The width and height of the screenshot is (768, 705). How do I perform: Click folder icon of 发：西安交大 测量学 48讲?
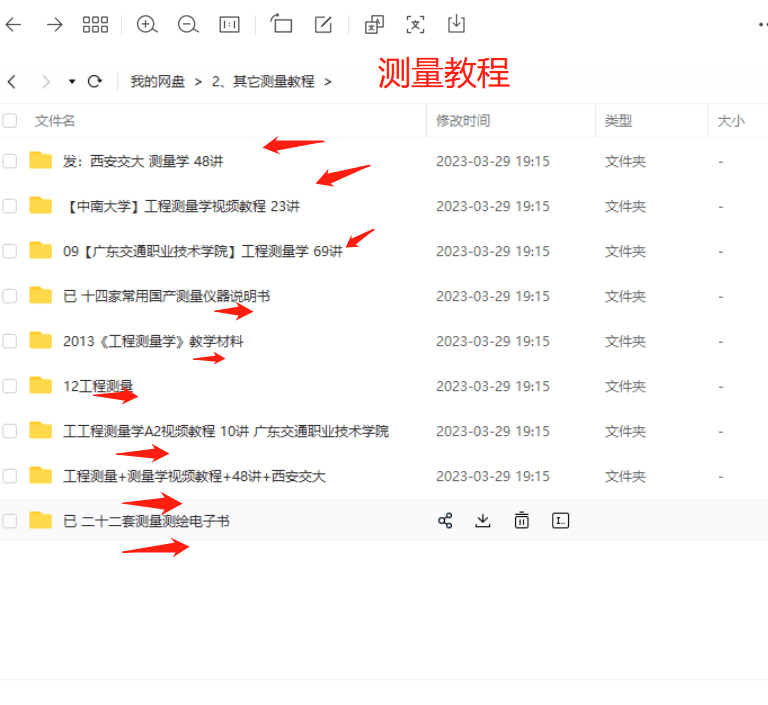point(41,161)
